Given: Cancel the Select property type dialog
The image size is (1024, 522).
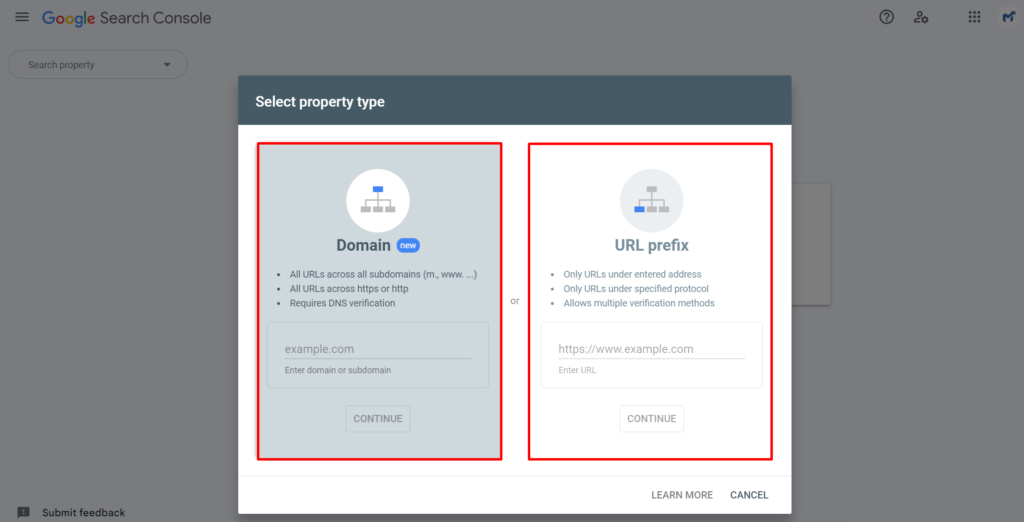Looking at the screenshot, I should click(x=749, y=495).
